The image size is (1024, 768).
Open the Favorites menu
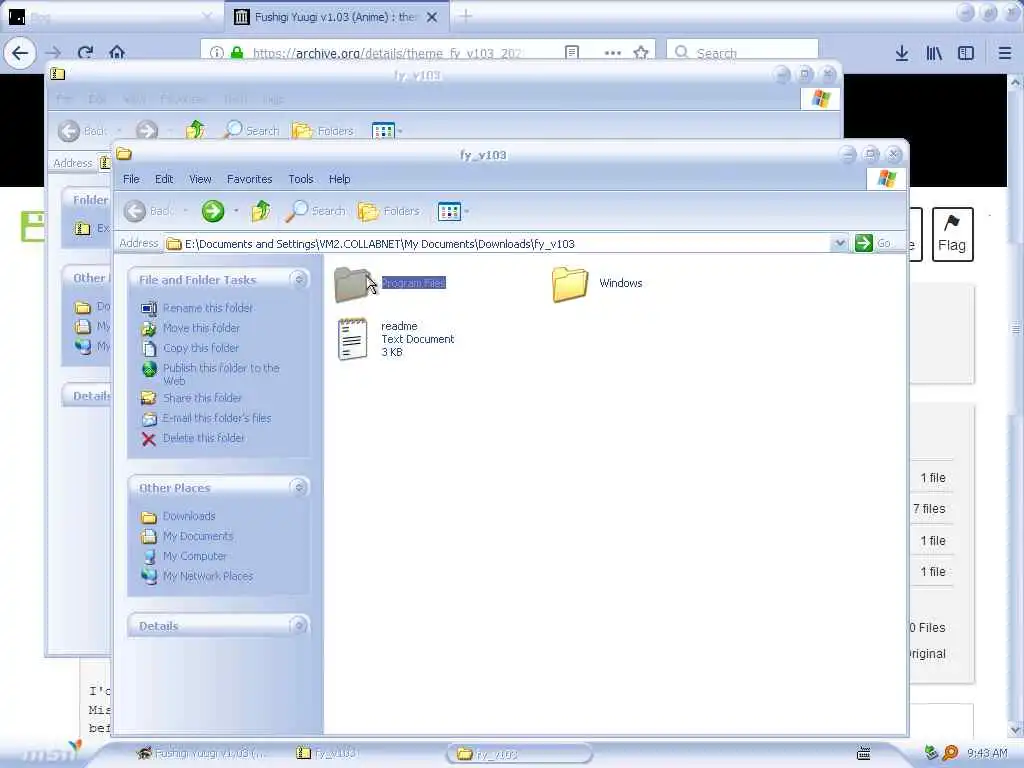click(x=249, y=179)
